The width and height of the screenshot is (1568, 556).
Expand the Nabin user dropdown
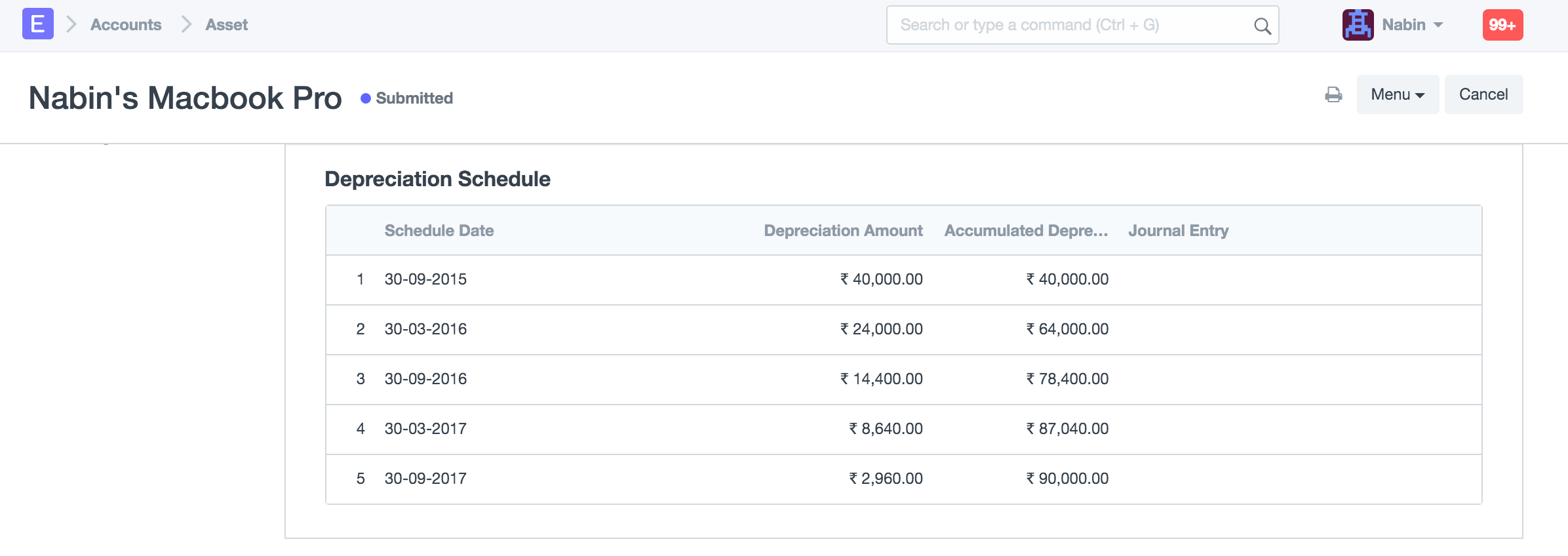pyautogui.click(x=1412, y=25)
